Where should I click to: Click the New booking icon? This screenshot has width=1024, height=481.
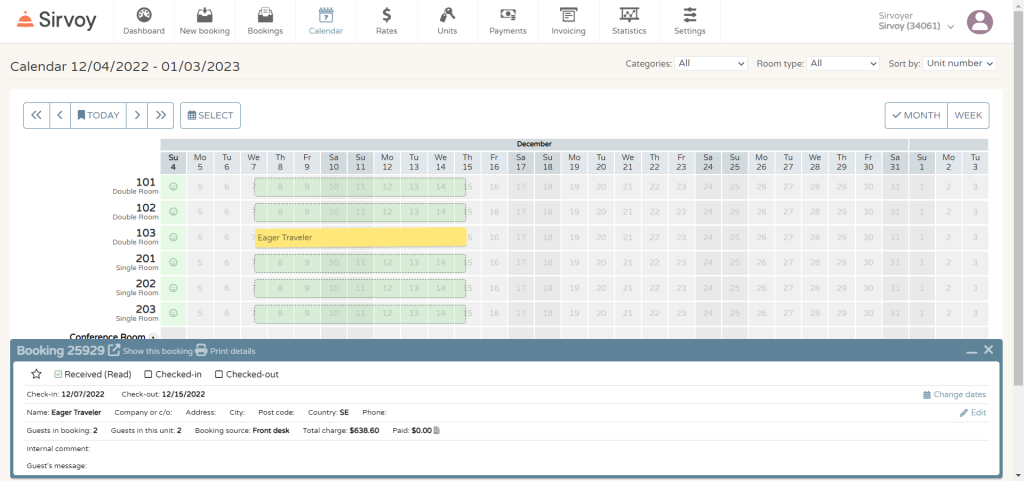coord(204,15)
